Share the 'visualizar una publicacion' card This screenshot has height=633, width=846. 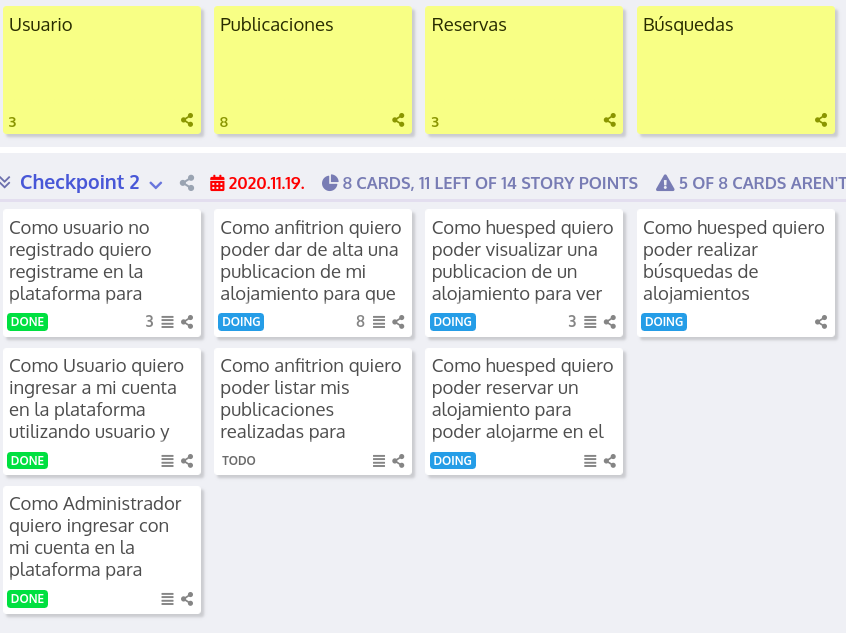coord(610,322)
